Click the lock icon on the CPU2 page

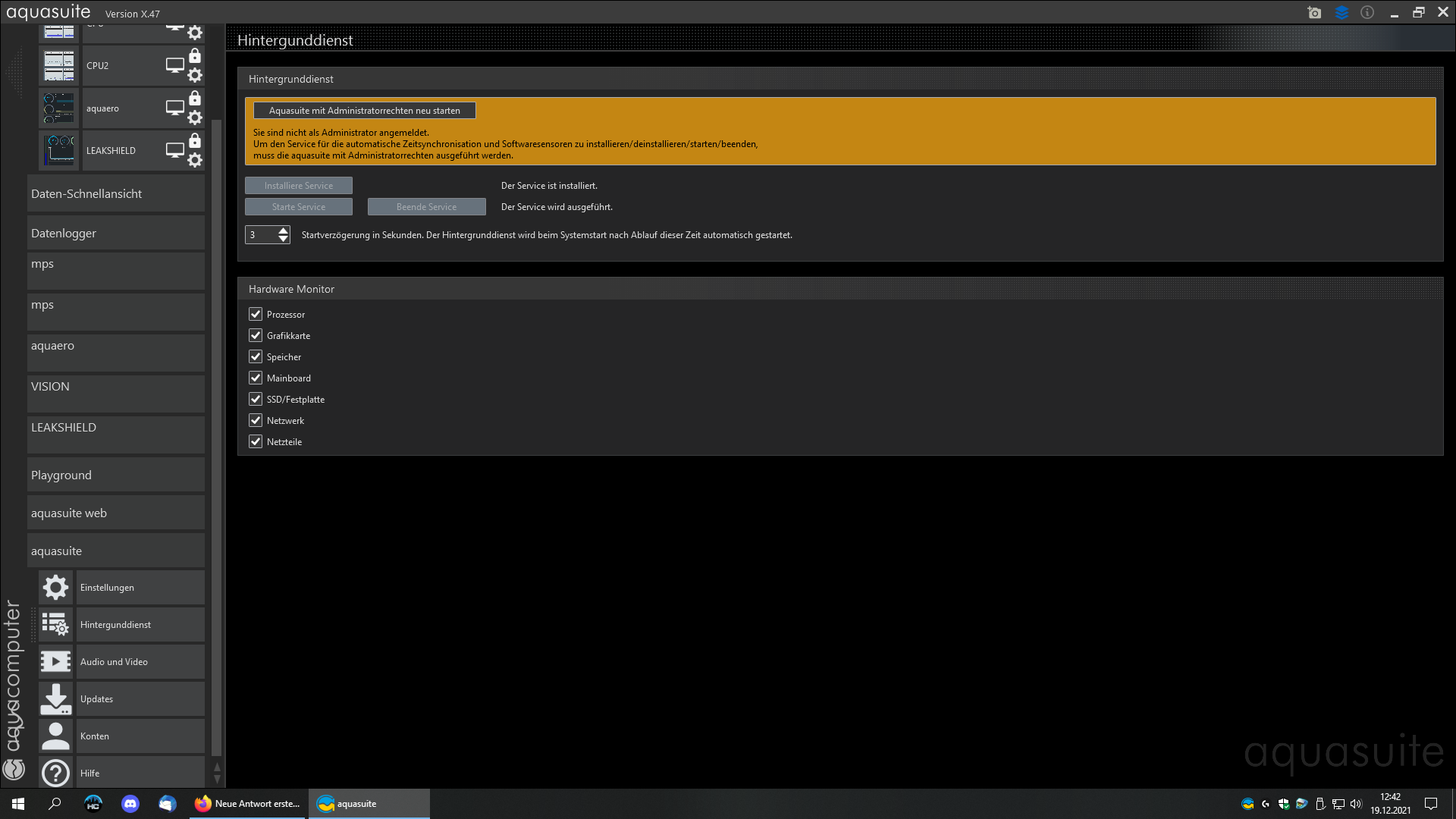point(195,56)
